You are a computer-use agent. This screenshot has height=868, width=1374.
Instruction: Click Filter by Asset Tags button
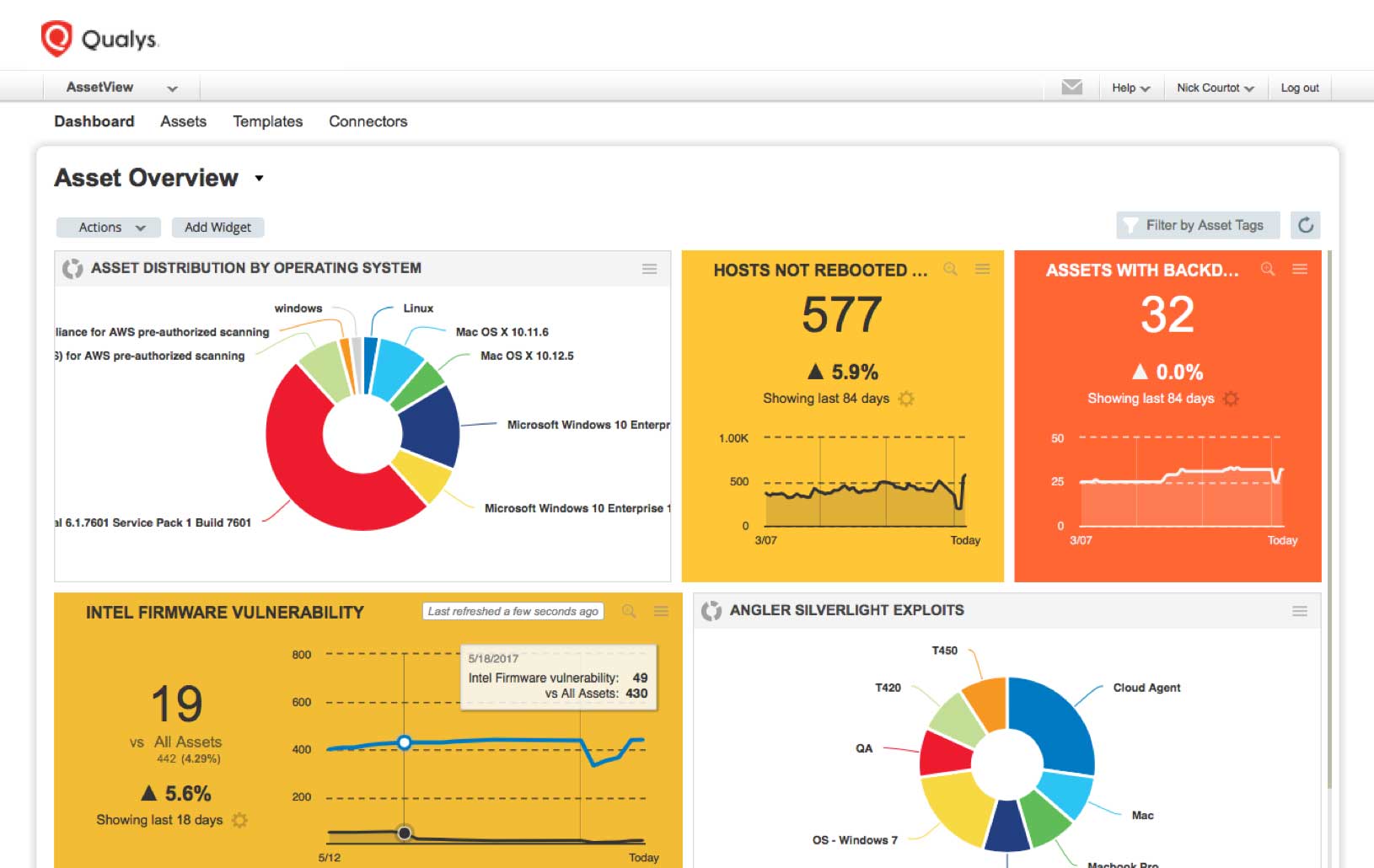[1198, 225]
